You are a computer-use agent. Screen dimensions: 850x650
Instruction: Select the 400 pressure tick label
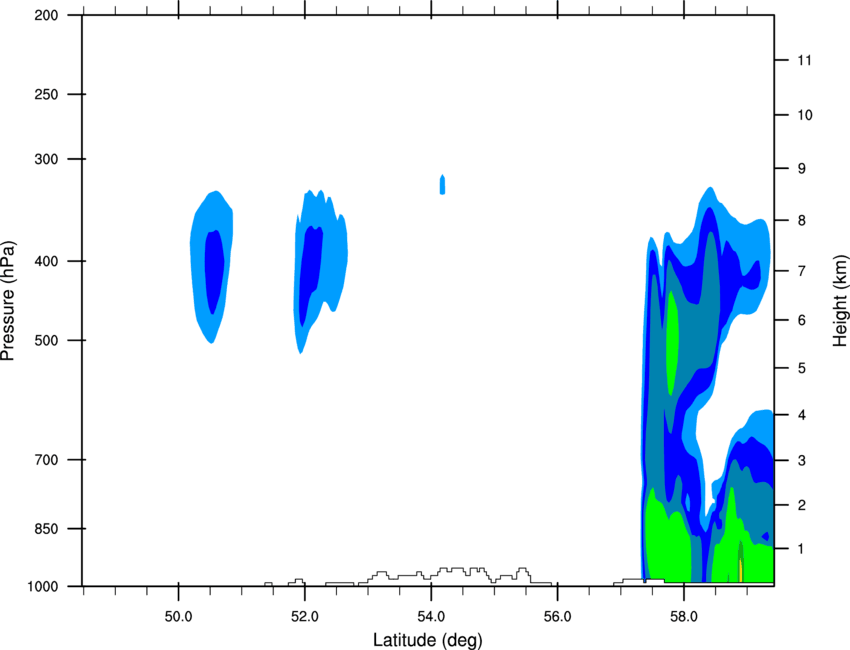point(46,261)
